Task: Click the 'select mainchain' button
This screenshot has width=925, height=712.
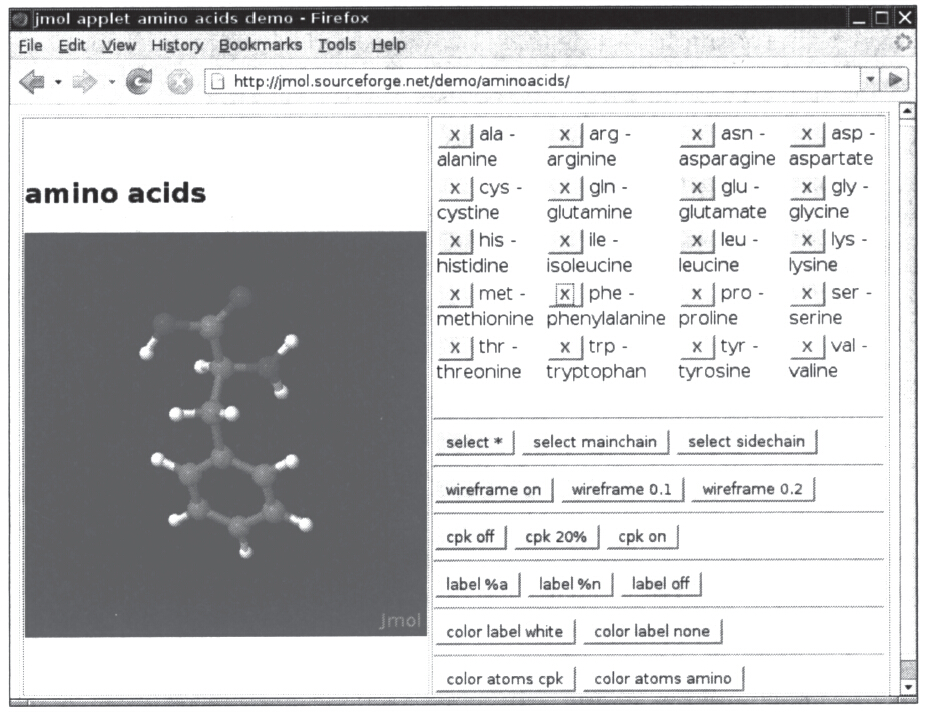Action: pyautogui.click(x=595, y=442)
